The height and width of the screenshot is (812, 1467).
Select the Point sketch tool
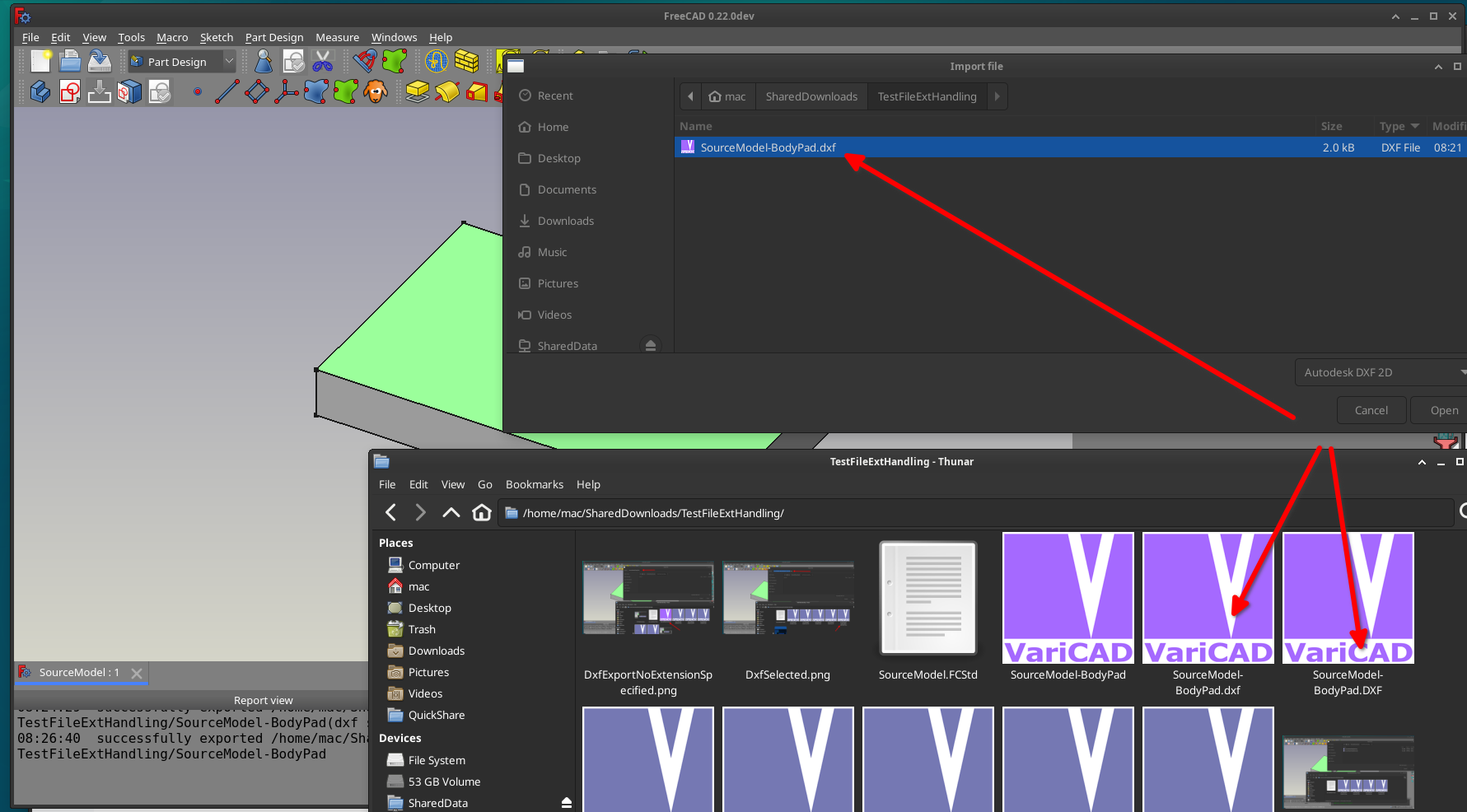coord(197,91)
